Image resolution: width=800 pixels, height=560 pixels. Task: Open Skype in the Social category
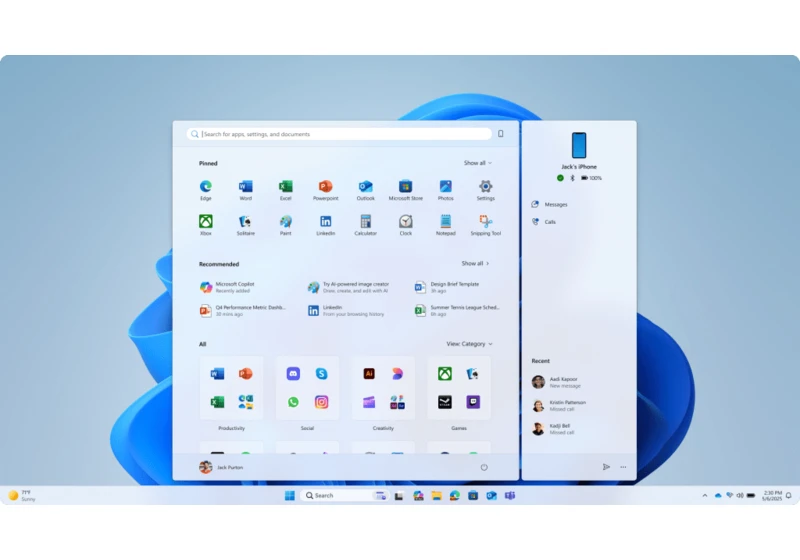(x=321, y=374)
